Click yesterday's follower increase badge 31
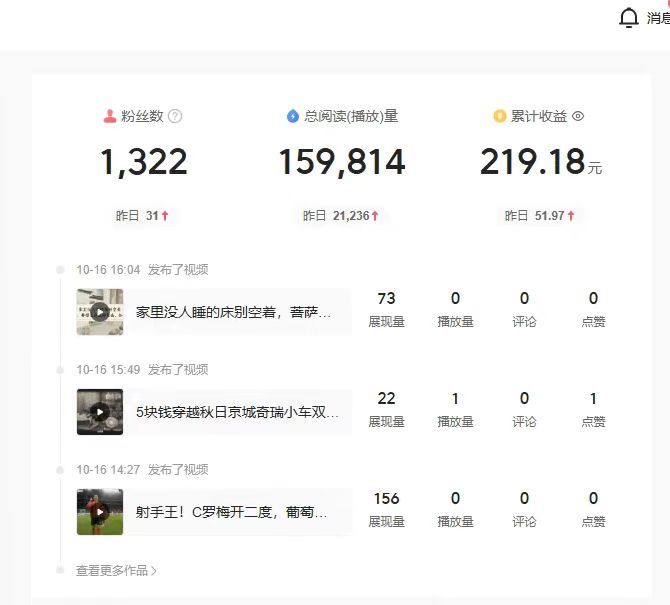Viewport: 670px width, 605px height. 143,215
